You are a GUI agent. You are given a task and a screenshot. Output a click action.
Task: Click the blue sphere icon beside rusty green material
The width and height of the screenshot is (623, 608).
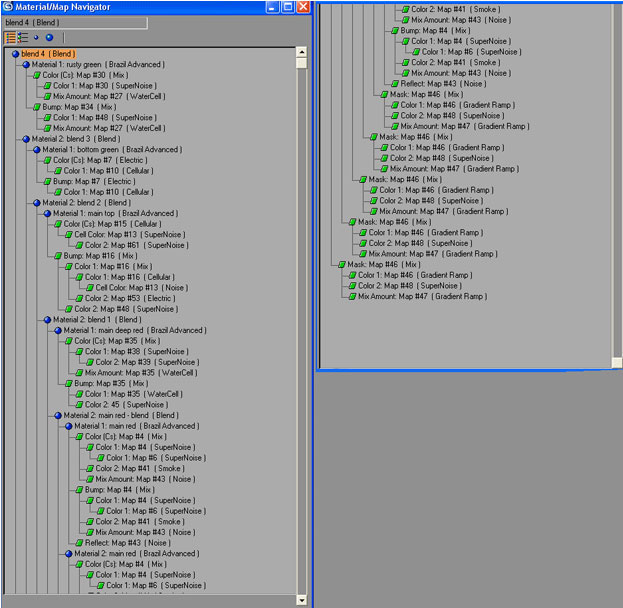coord(26,64)
